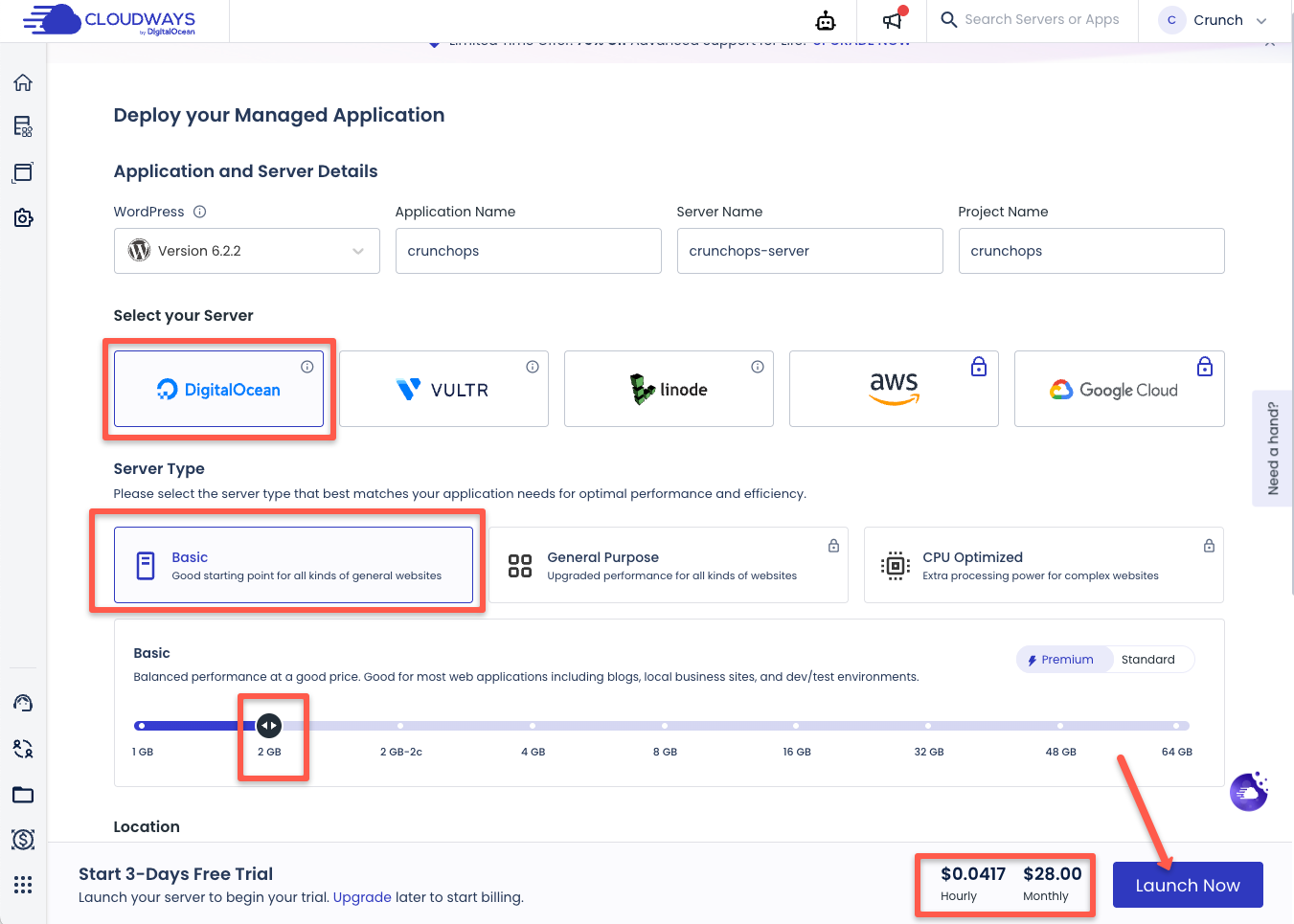Click the 2 GB slider handle
Viewport: 1294px width, 924px height.
269,726
